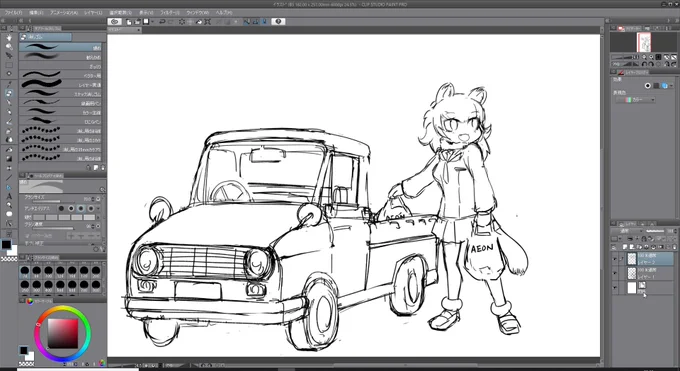
Task: Select second anti-aliasing option
Action: pos(71,209)
